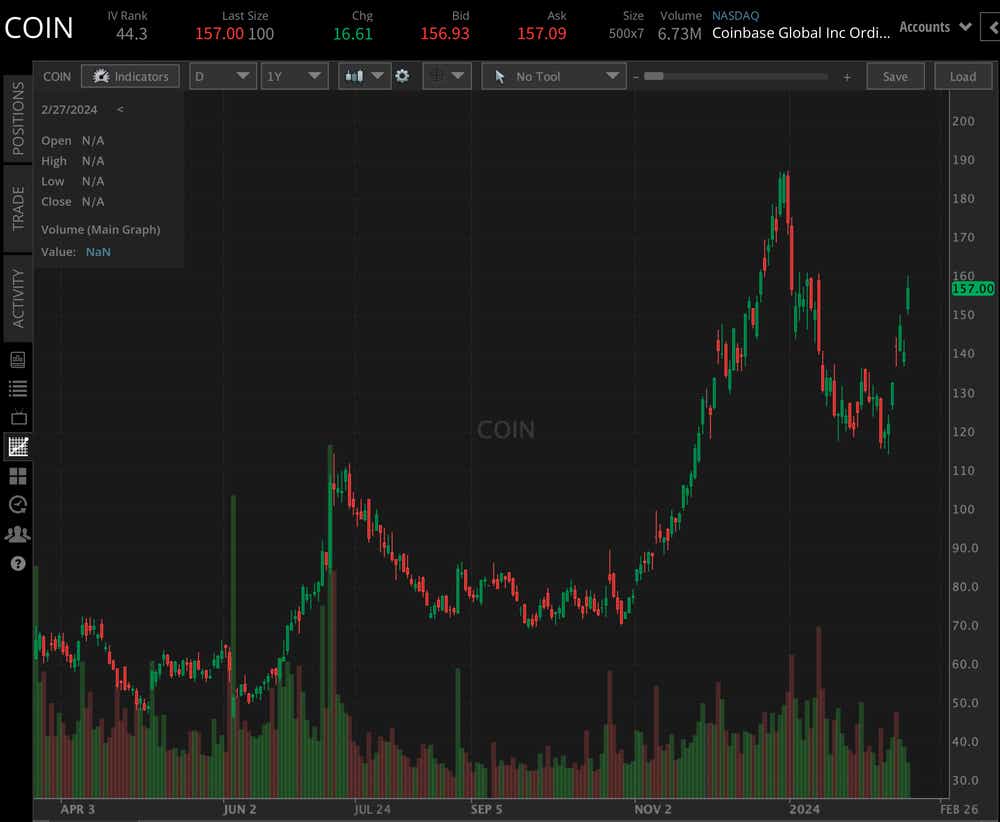Open the D timeframe dropdown

(x=222, y=76)
